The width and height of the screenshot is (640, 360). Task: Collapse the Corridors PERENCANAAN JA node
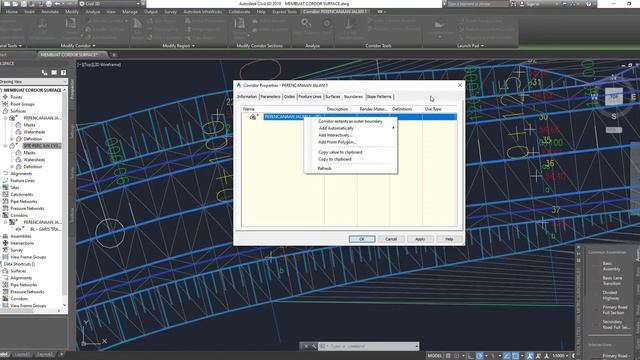point(5,222)
